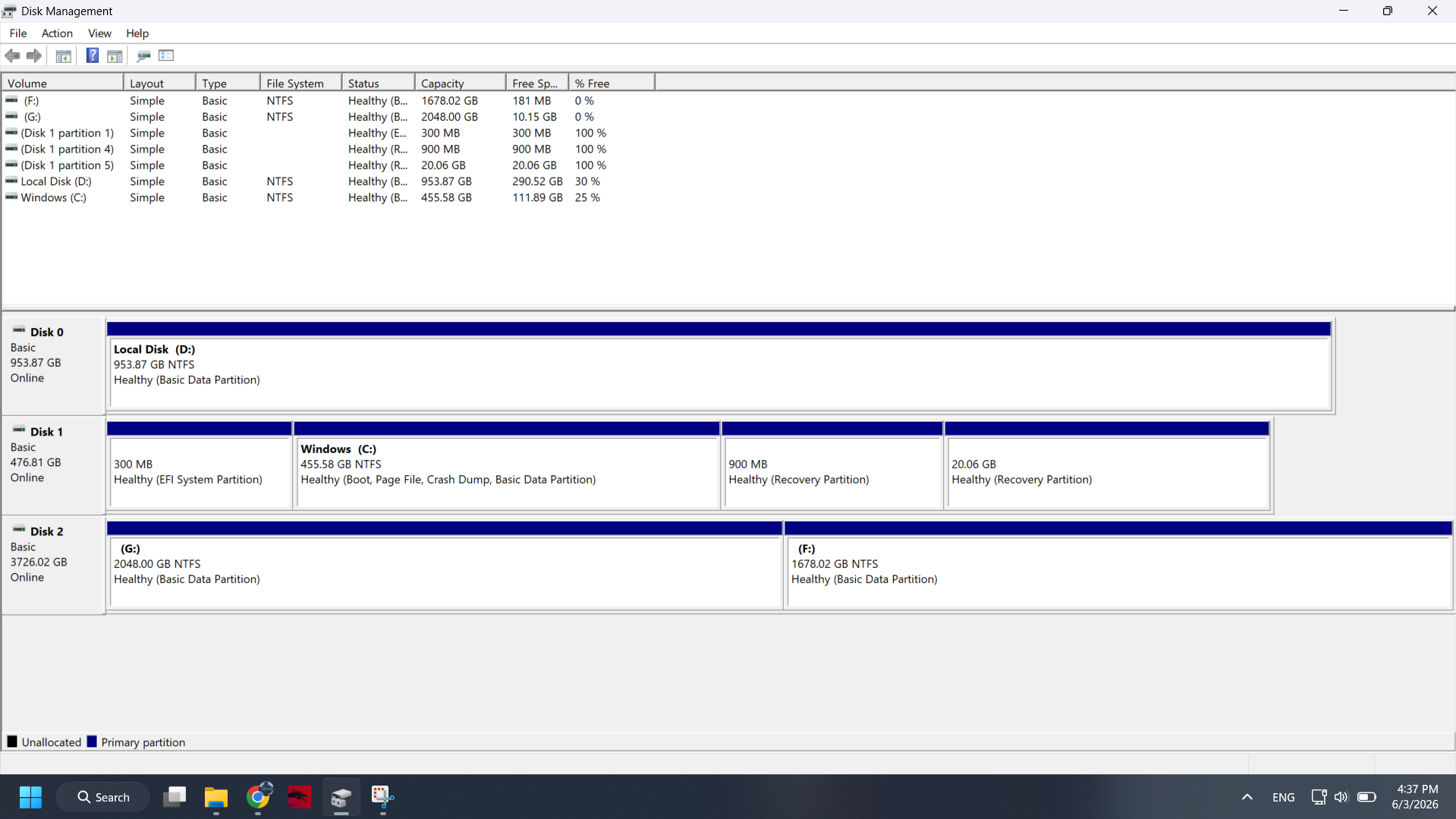Sort the list by % Free column header
The height and width of the screenshot is (819, 1456).
(611, 83)
